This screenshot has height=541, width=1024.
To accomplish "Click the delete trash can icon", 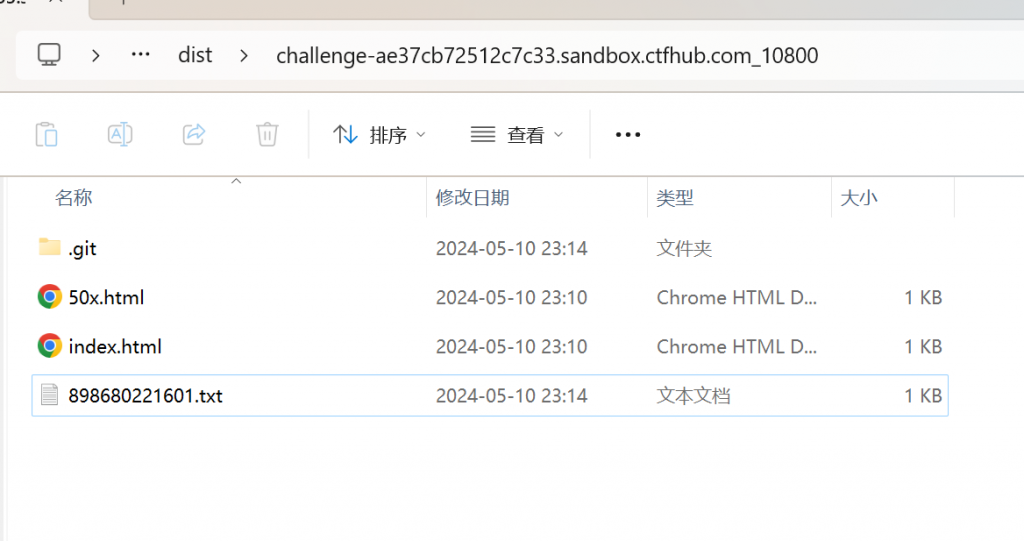I will click(267, 135).
